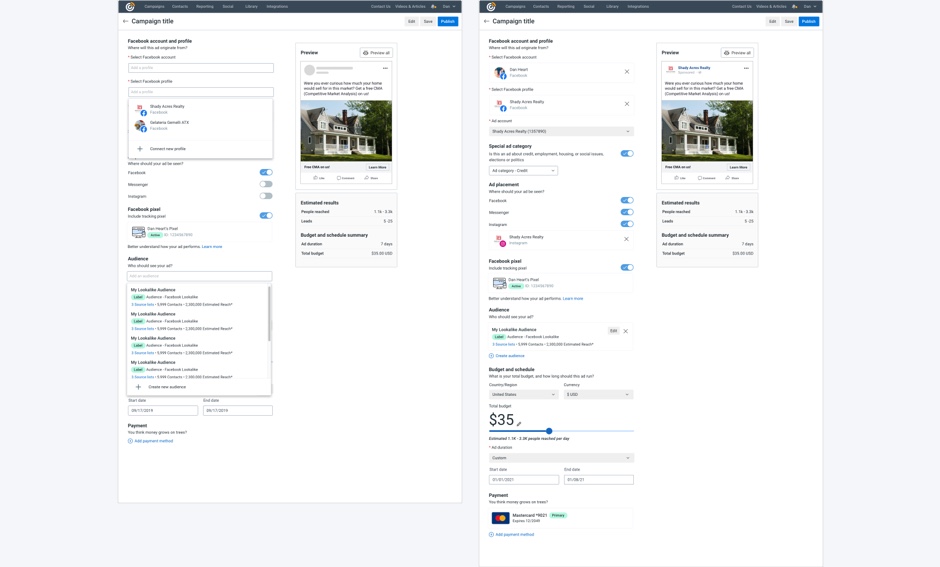Open Reporting menu in left mockup
The width and height of the screenshot is (940, 567).
(x=204, y=7)
